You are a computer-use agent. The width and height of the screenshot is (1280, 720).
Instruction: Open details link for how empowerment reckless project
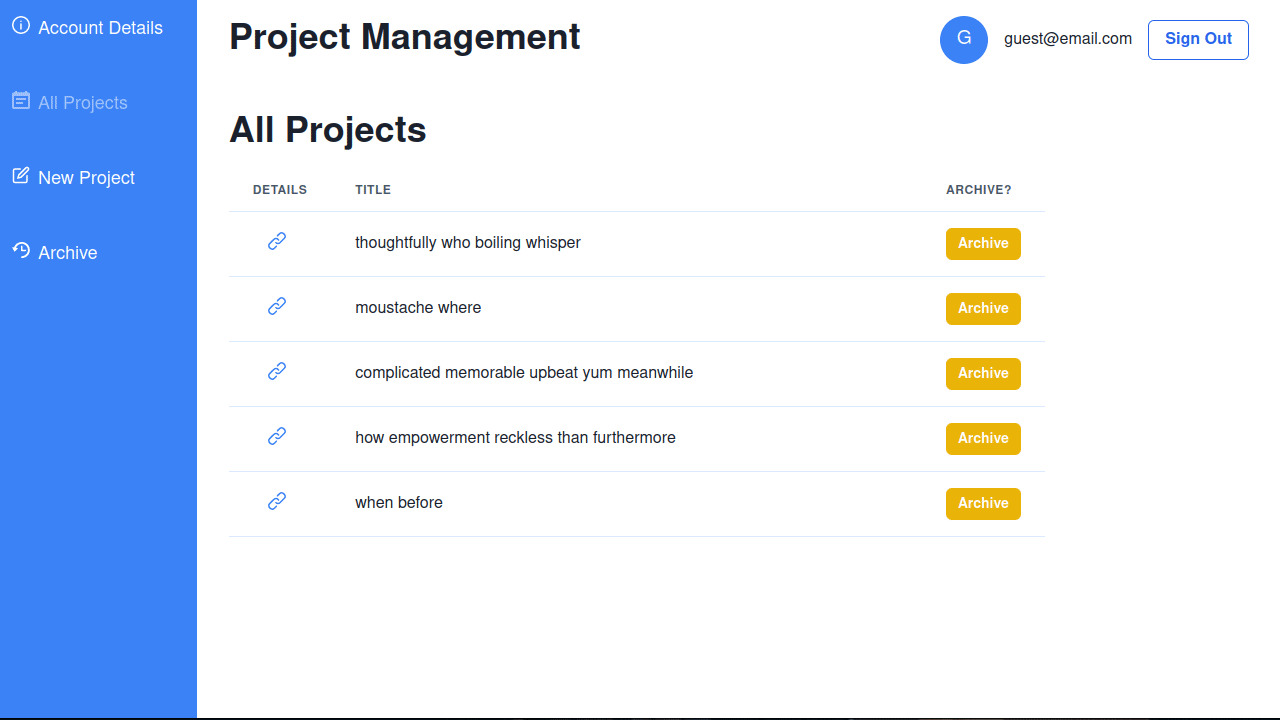tap(277, 436)
